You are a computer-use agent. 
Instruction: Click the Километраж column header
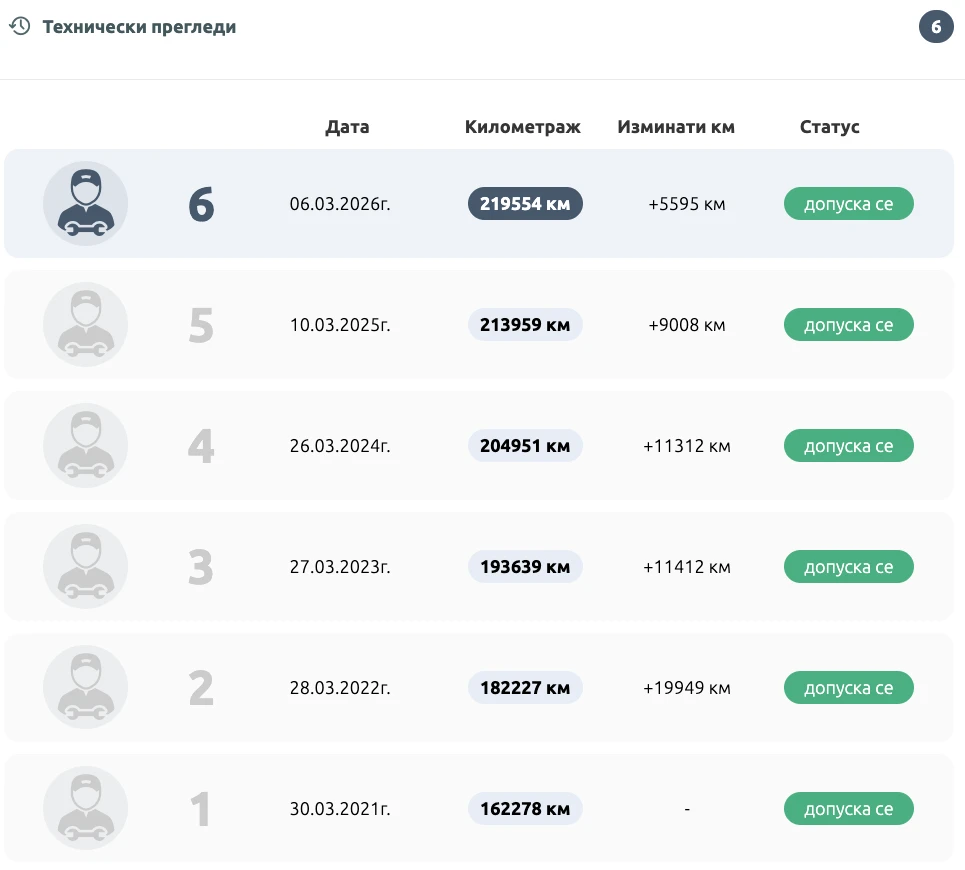523,127
